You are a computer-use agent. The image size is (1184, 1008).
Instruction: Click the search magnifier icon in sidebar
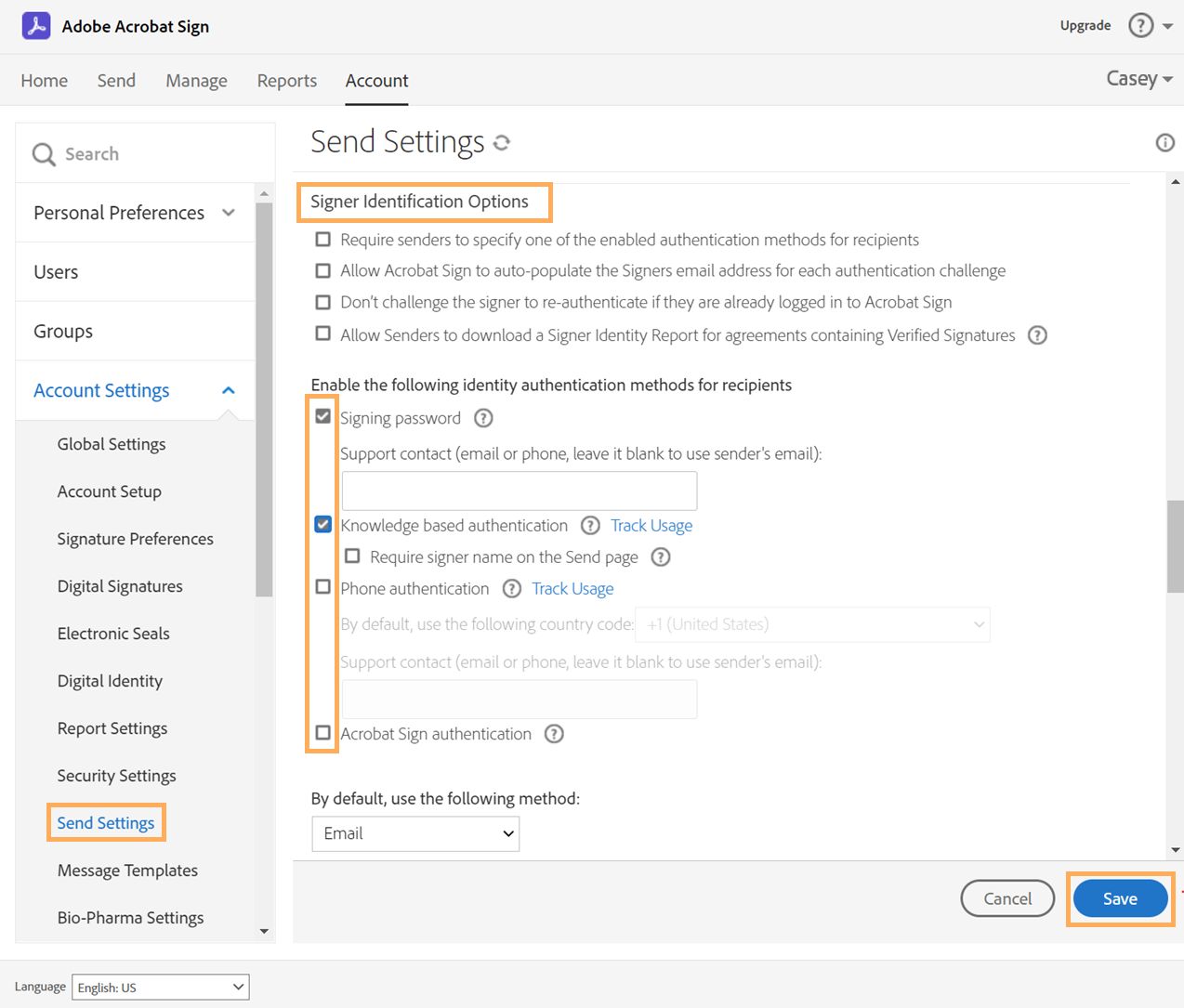pos(44,154)
